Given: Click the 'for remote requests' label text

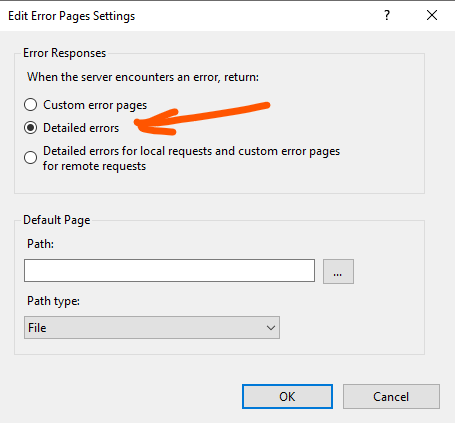Looking at the screenshot, I should click(94, 166).
